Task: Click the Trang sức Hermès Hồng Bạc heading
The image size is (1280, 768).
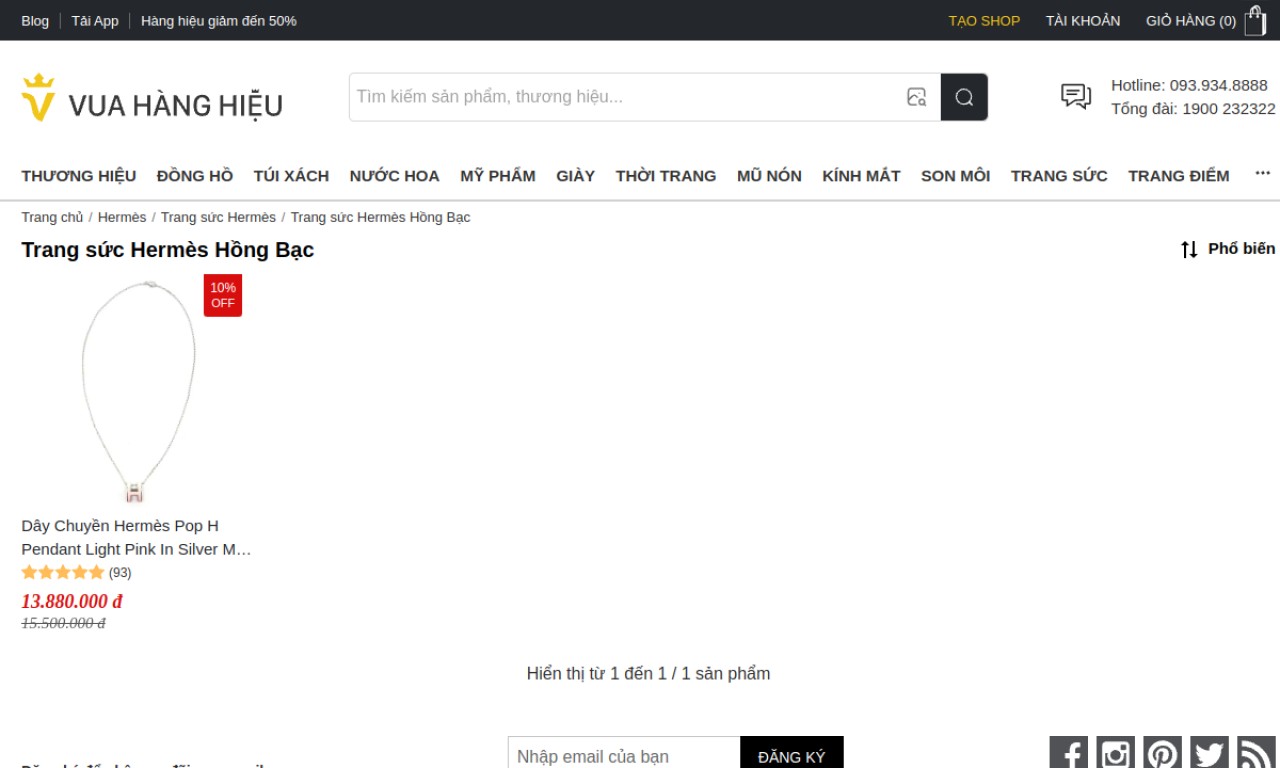Action: [168, 250]
